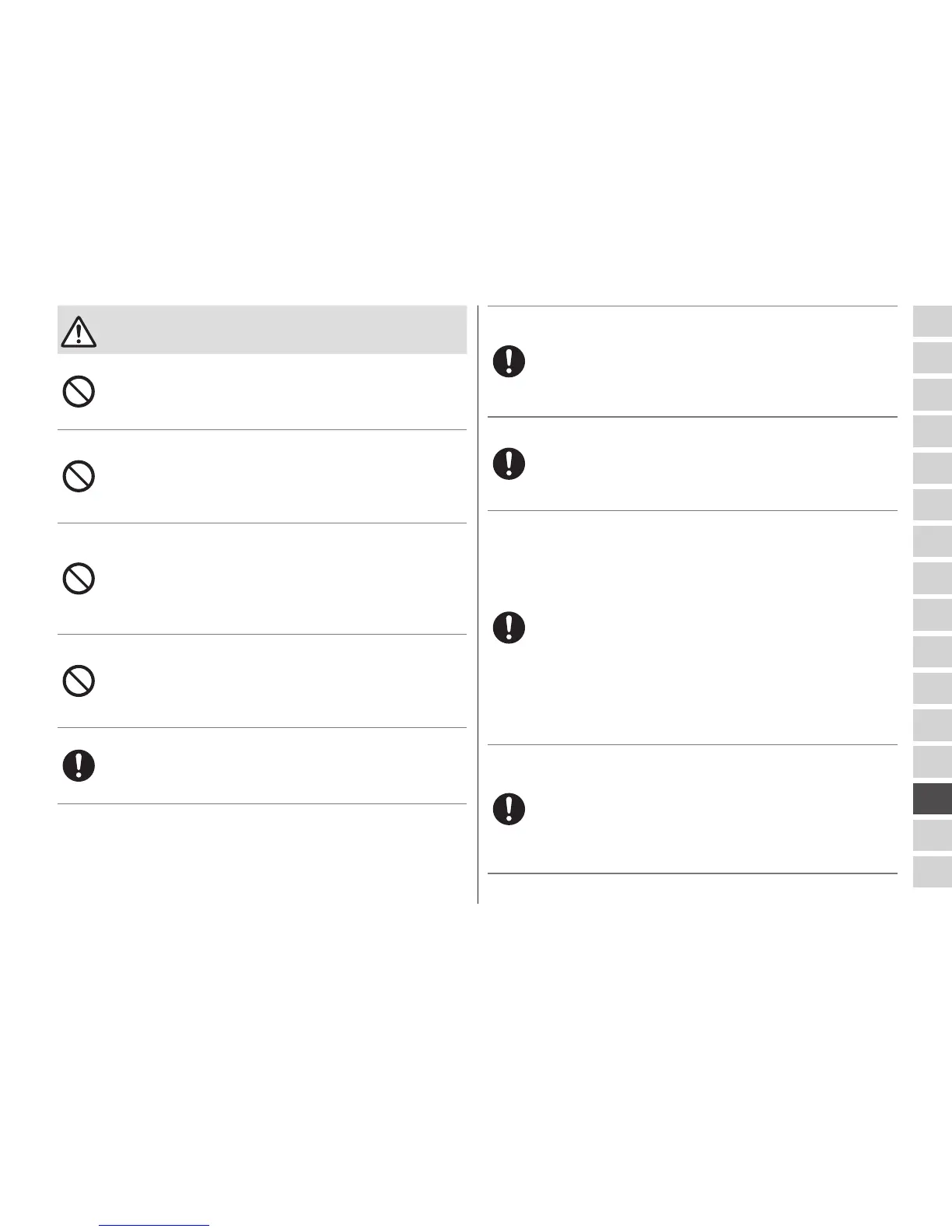
Task: Click the bottom exclamation icon in right column
Action: [x=509, y=809]
